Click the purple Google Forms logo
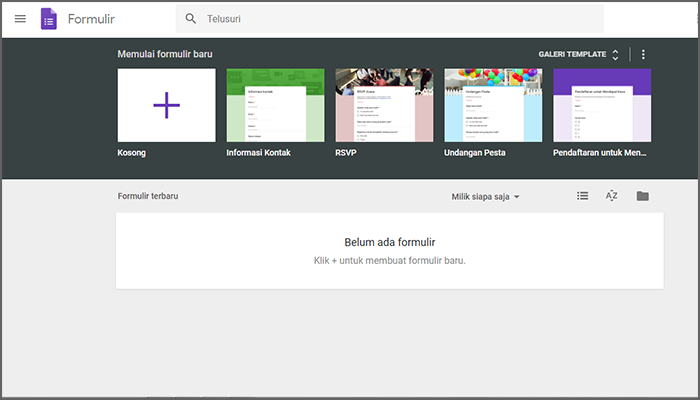This screenshot has width=700, height=400. pyautogui.click(x=49, y=19)
